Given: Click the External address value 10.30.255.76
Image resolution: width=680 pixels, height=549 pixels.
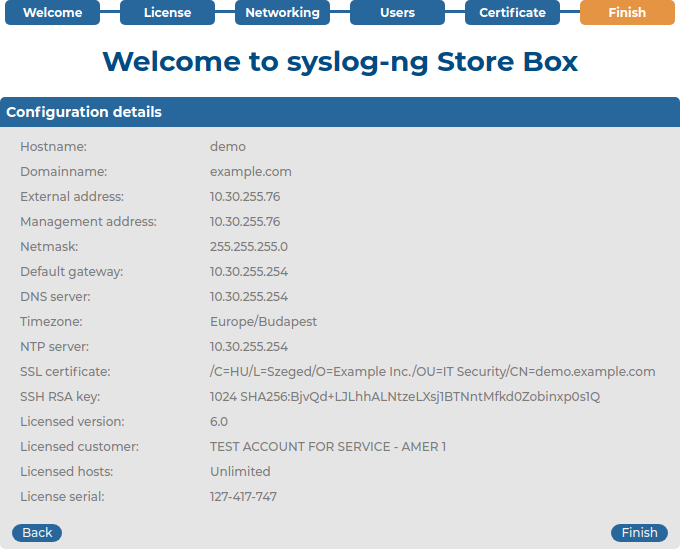Looking at the screenshot, I should click(245, 197).
